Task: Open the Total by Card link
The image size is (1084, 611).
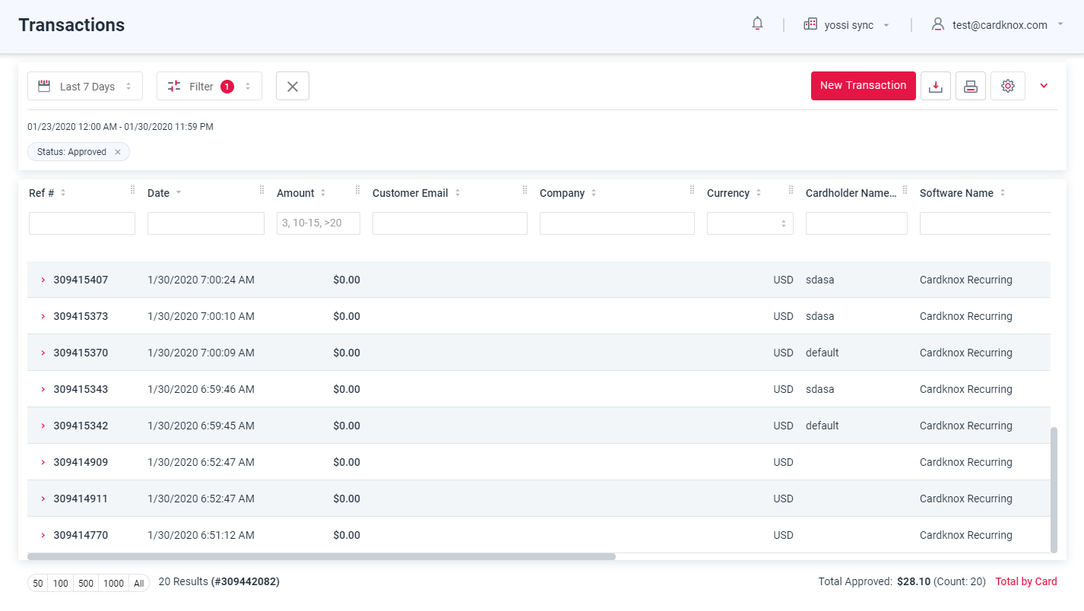Action: tap(1025, 582)
